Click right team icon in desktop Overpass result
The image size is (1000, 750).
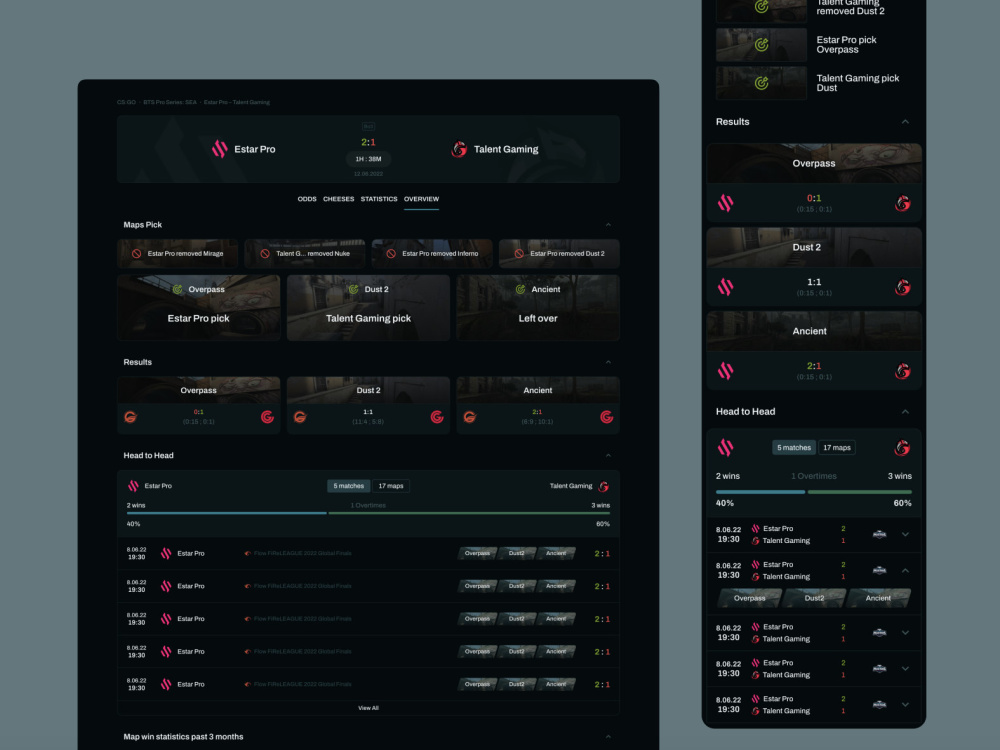point(267,417)
